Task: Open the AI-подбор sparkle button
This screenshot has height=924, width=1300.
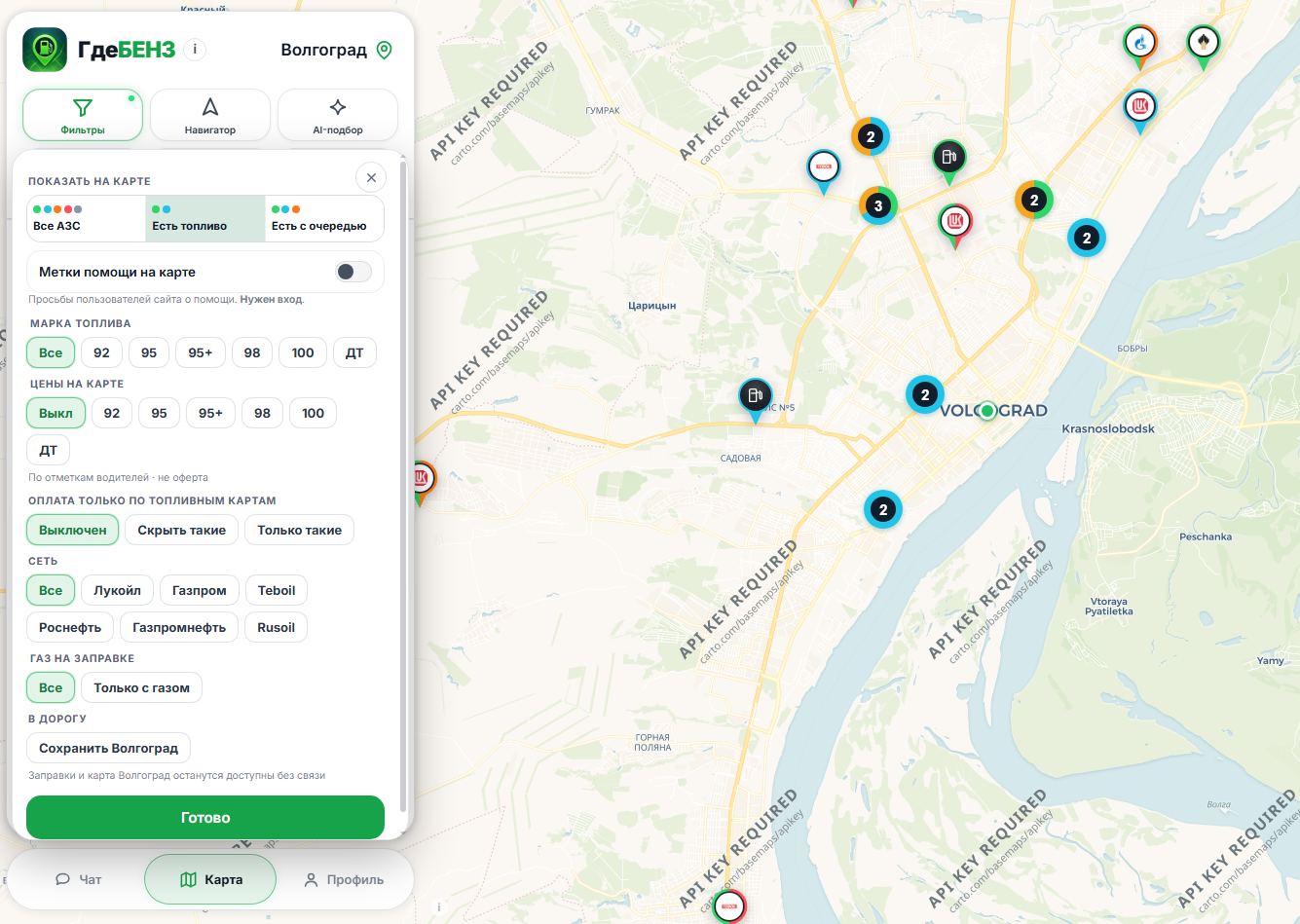Action: click(338, 115)
